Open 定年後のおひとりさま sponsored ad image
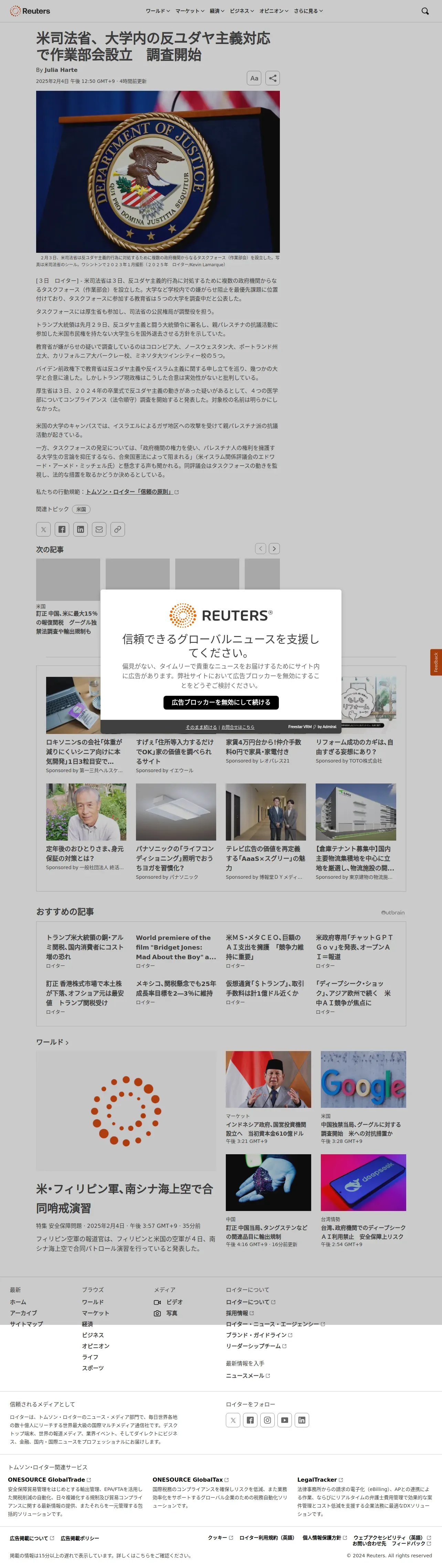 click(86, 812)
